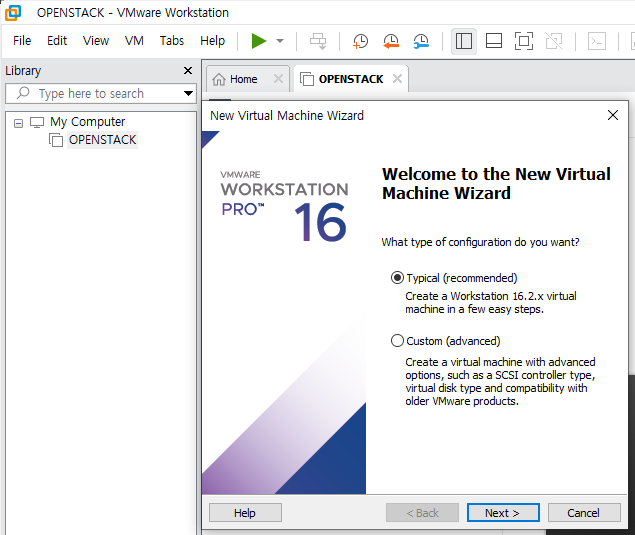Select OPENSTACK in the library tree

click(102, 140)
